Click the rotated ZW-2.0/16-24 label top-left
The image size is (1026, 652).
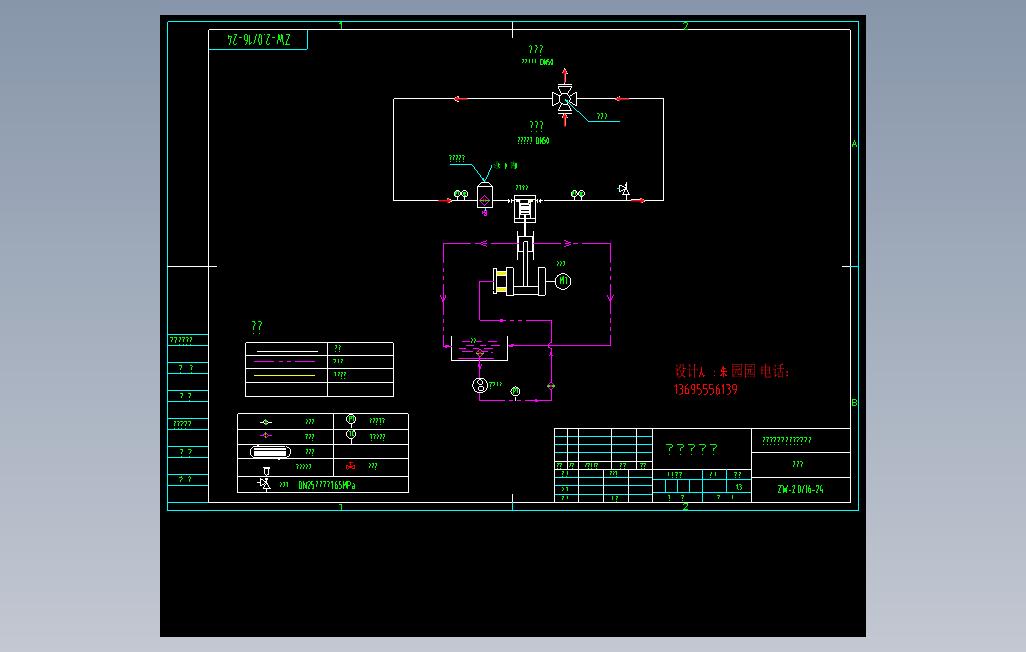(x=258, y=39)
